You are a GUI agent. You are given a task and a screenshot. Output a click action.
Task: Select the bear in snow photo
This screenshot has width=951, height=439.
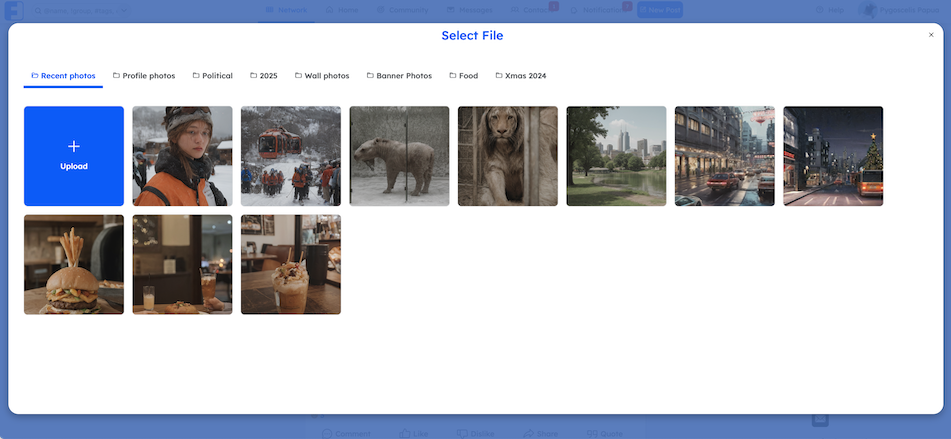click(x=399, y=156)
